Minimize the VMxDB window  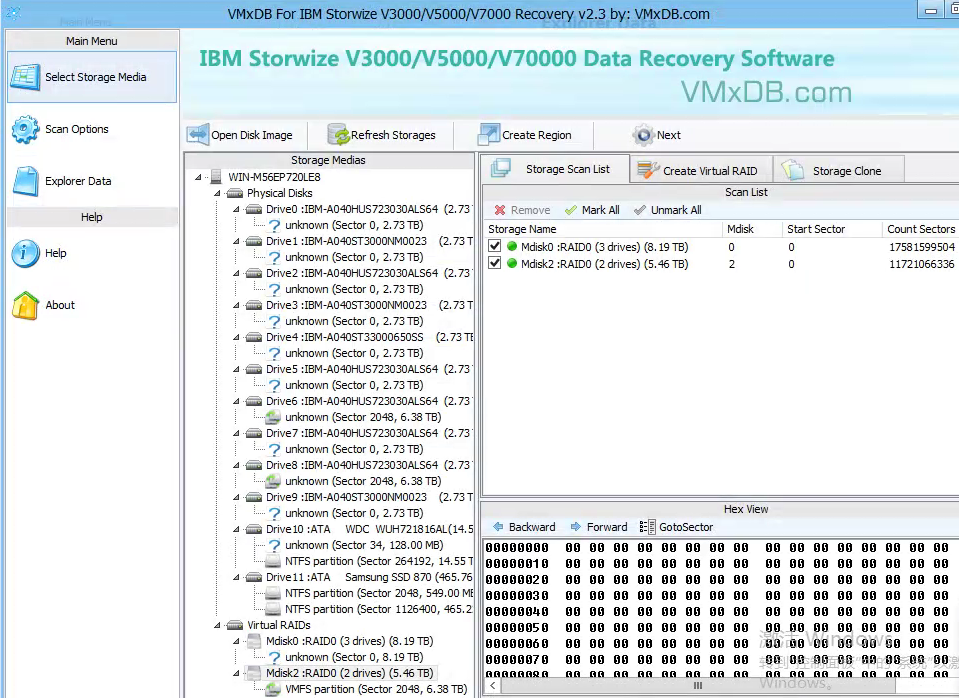tap(930, 10)
